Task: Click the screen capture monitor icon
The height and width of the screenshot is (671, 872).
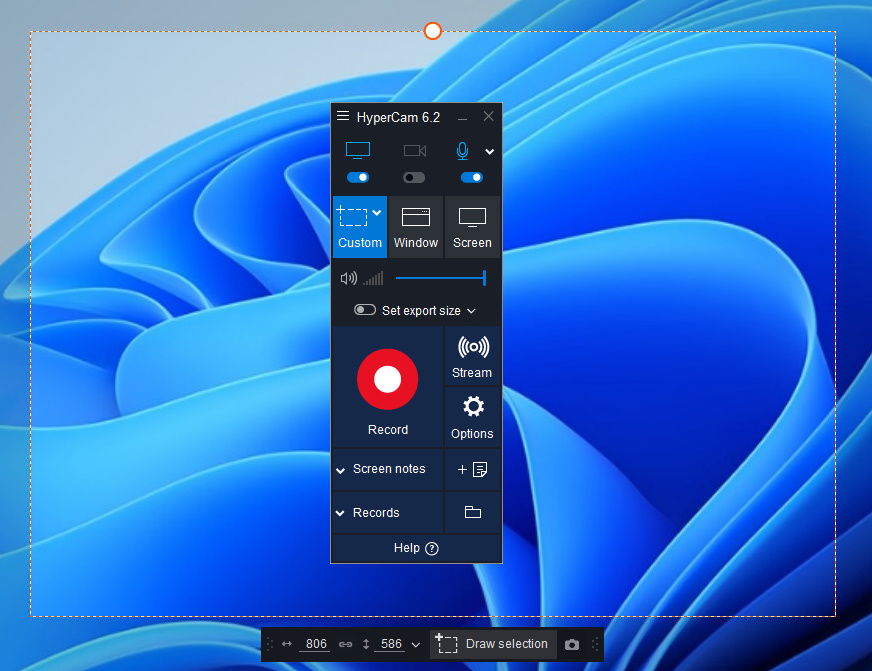Action: point(358,151)
